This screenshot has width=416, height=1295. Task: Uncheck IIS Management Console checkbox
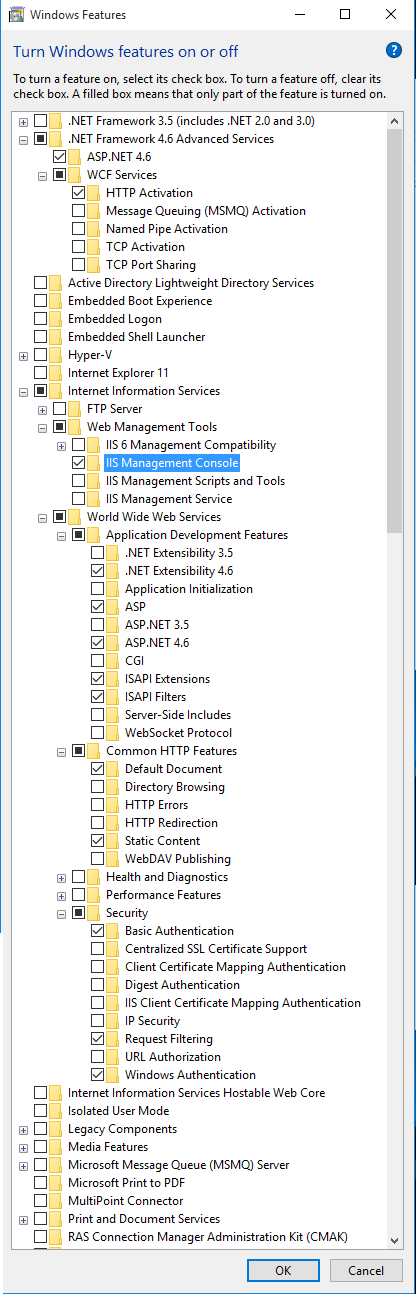point(78,463)
